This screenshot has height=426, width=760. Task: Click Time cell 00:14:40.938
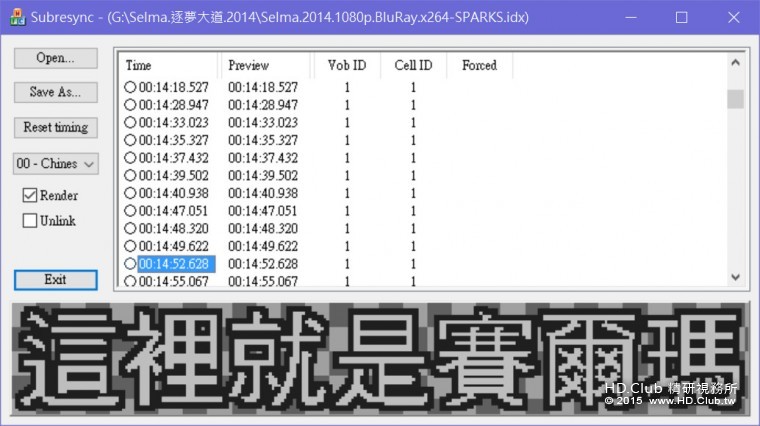[174, 193]
